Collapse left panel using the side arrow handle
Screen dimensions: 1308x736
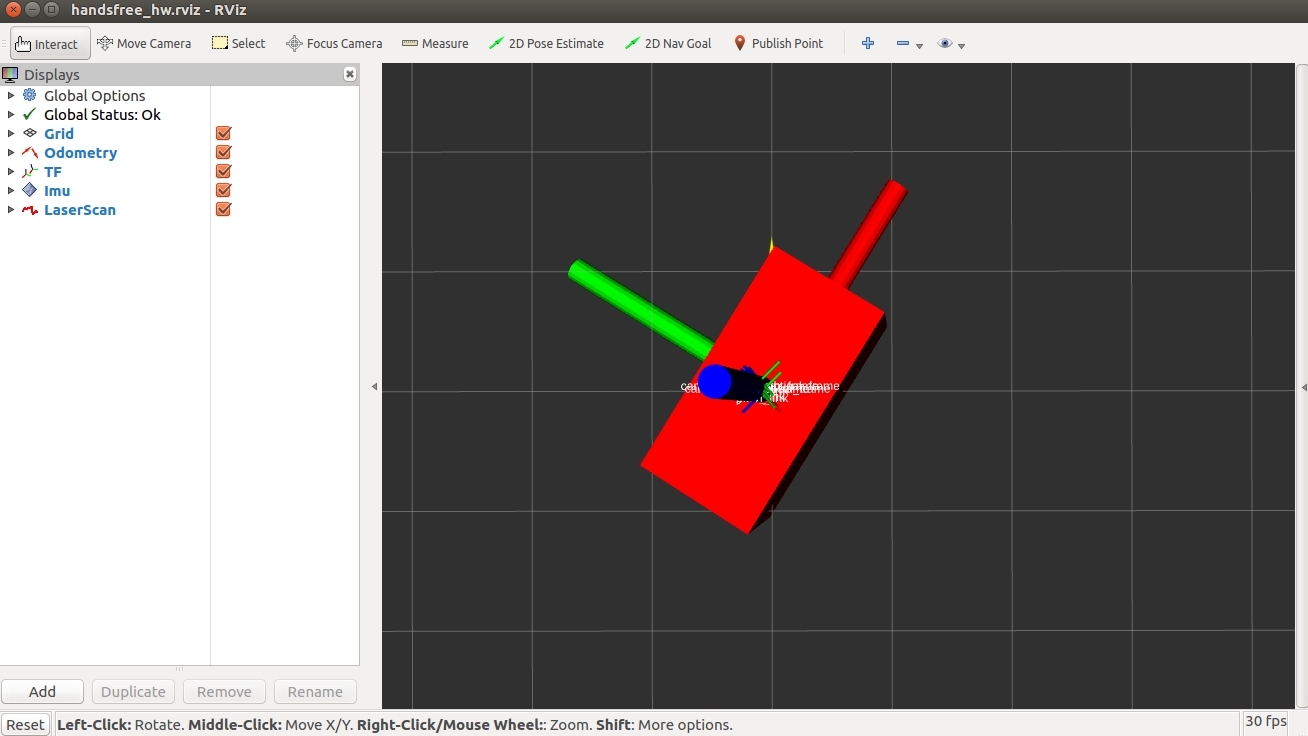point(374,386)
